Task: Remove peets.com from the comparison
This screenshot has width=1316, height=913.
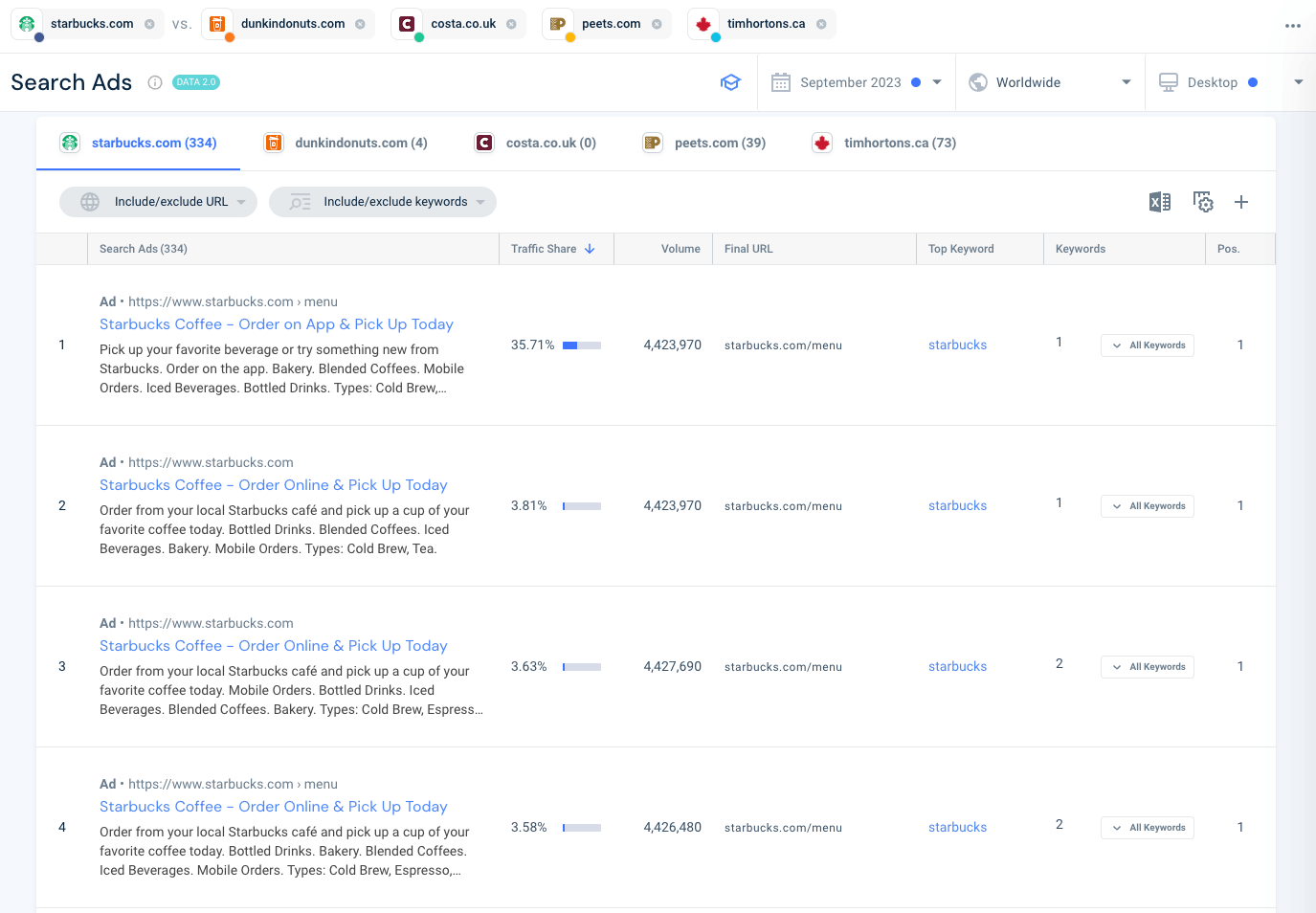Action: (657, 24)
